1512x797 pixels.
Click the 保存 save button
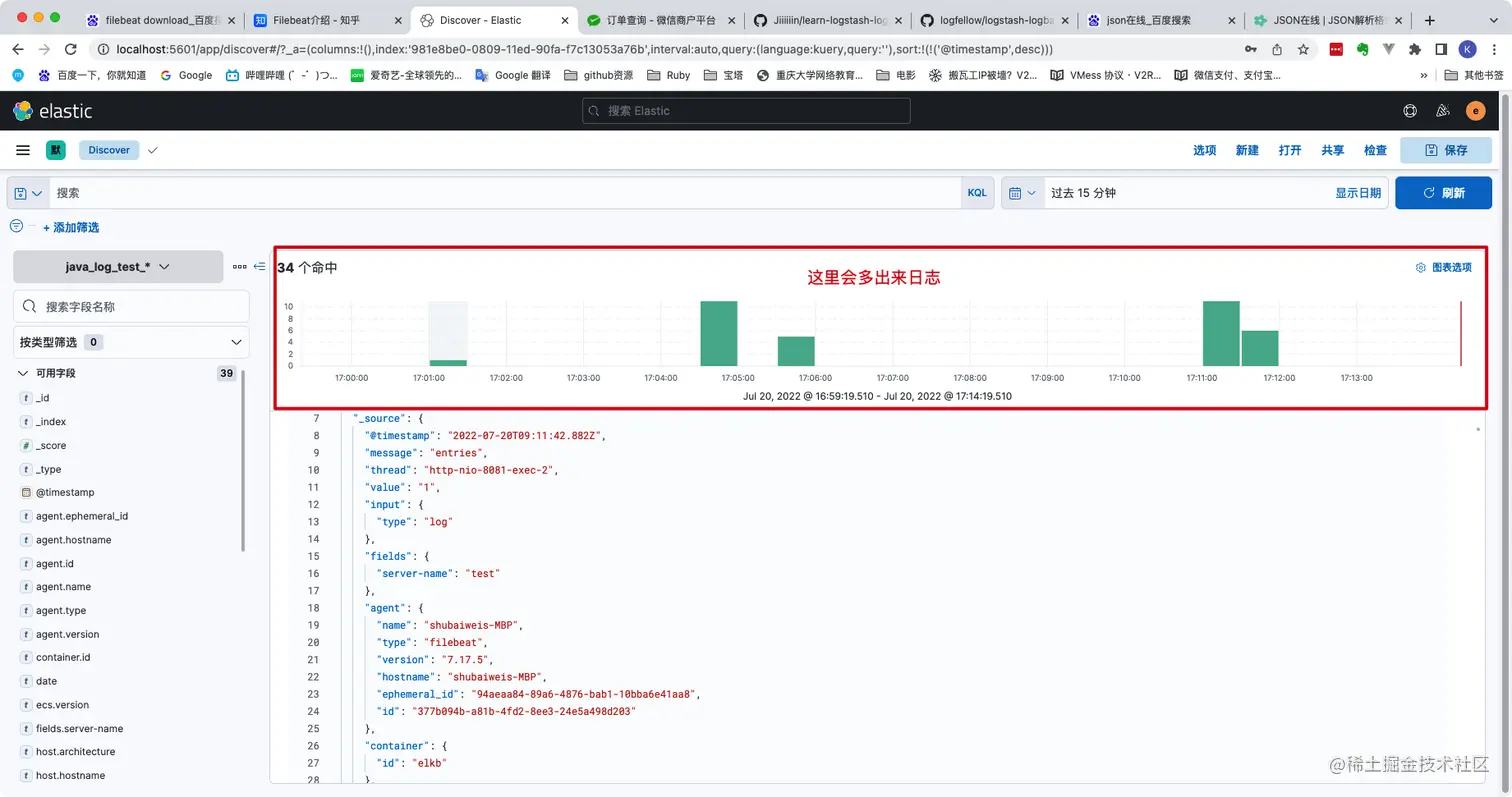tap(1446, 150)
